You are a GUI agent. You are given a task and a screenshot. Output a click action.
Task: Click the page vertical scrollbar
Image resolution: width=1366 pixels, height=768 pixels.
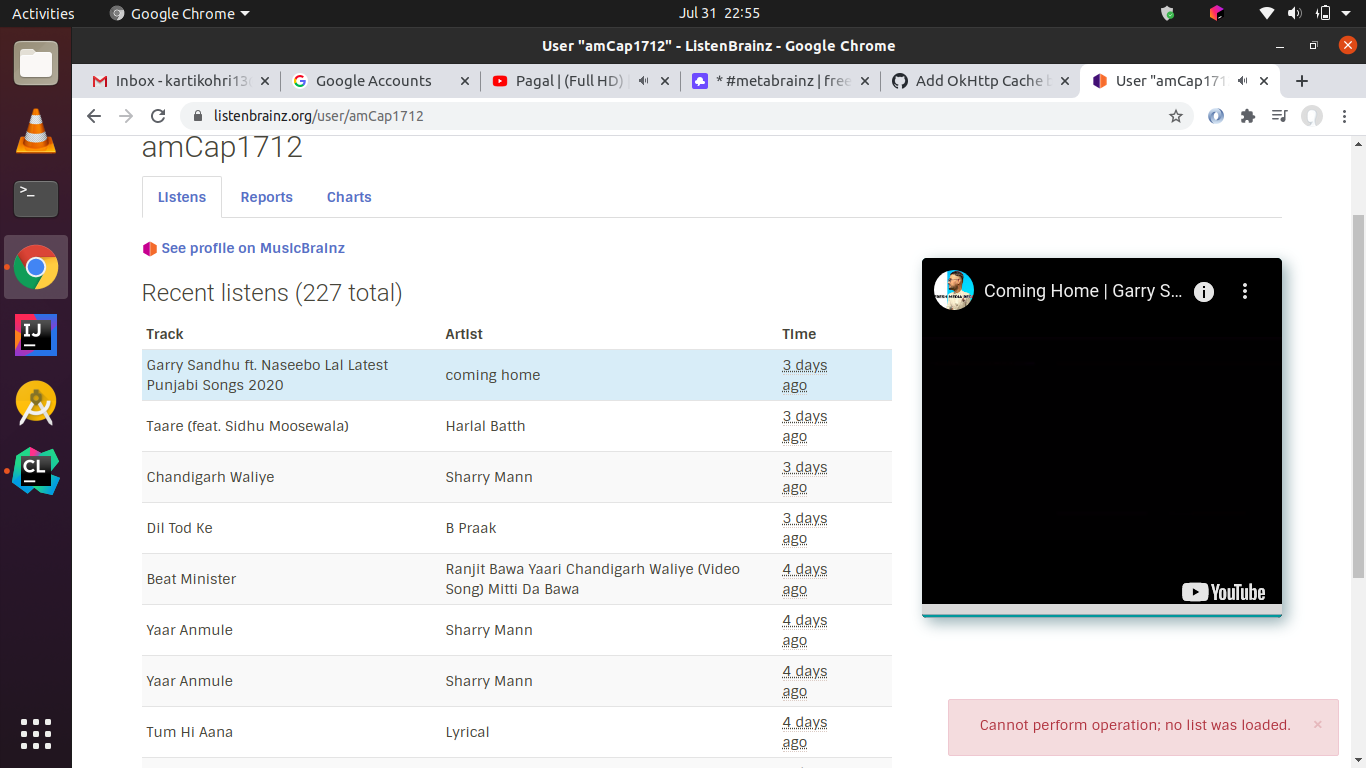click(x=1358, y=396)
